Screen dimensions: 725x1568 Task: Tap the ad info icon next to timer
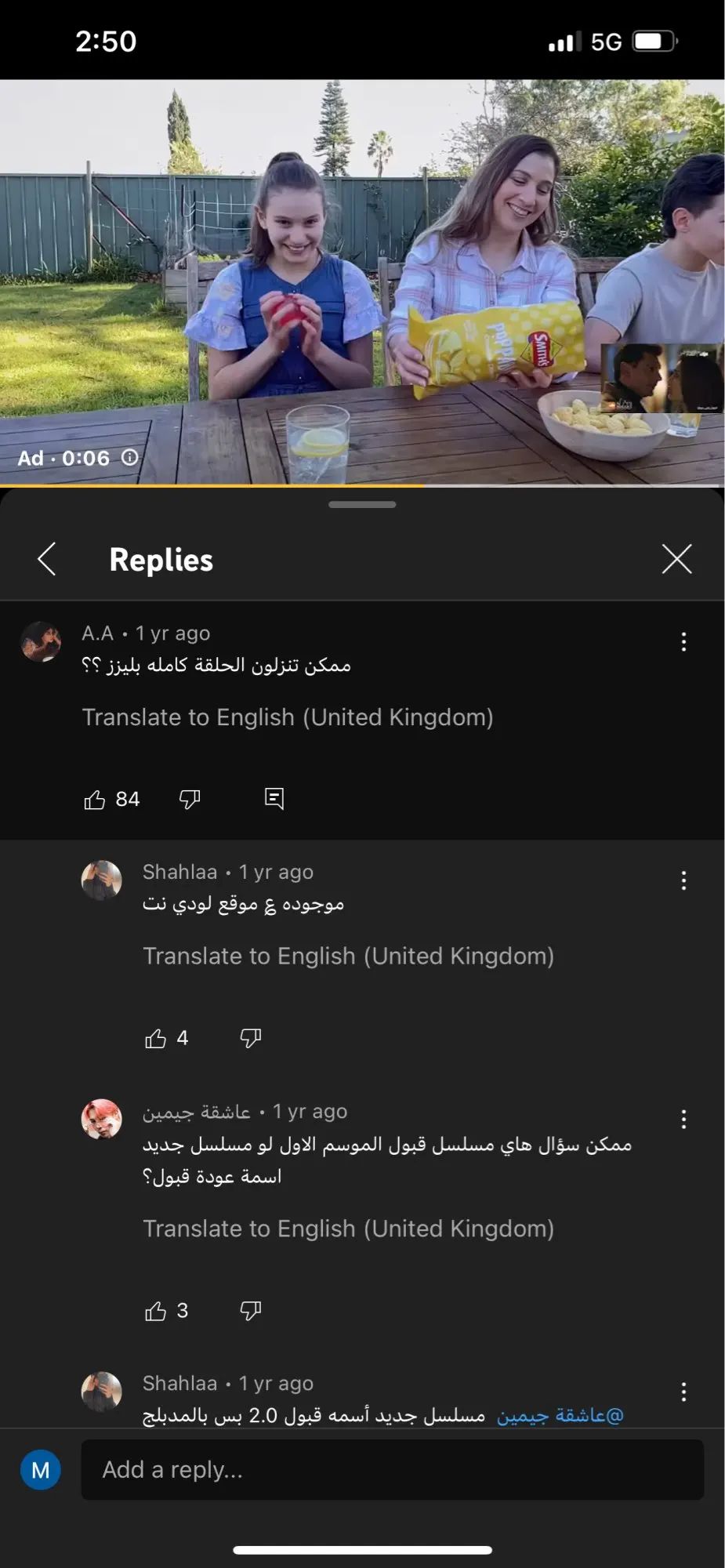[x=130, y=457]
